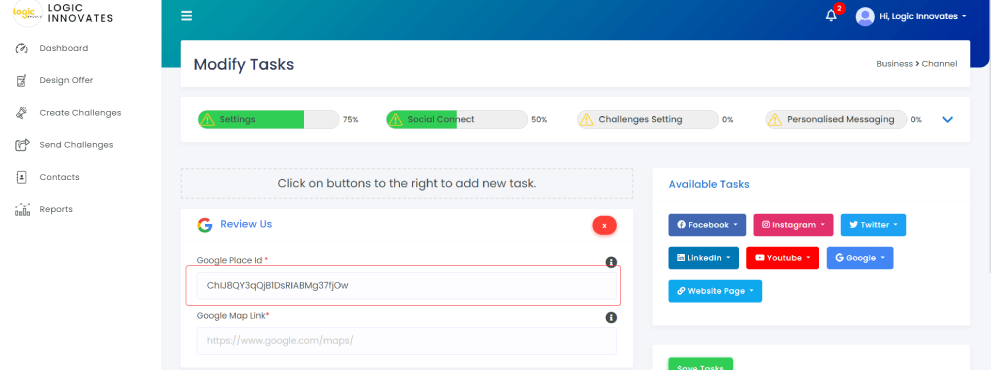The image size is (991, 370).
Task: Click the Personalised Messaging warning icon
Action: [775, 119]
